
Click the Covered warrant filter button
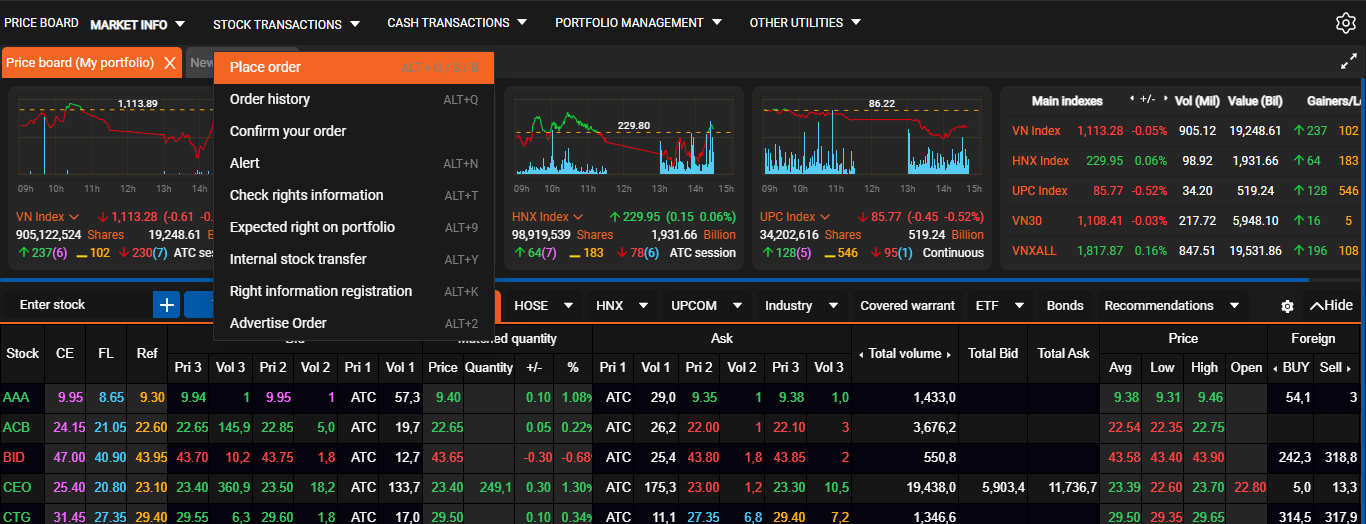click(x=907, y=305)
